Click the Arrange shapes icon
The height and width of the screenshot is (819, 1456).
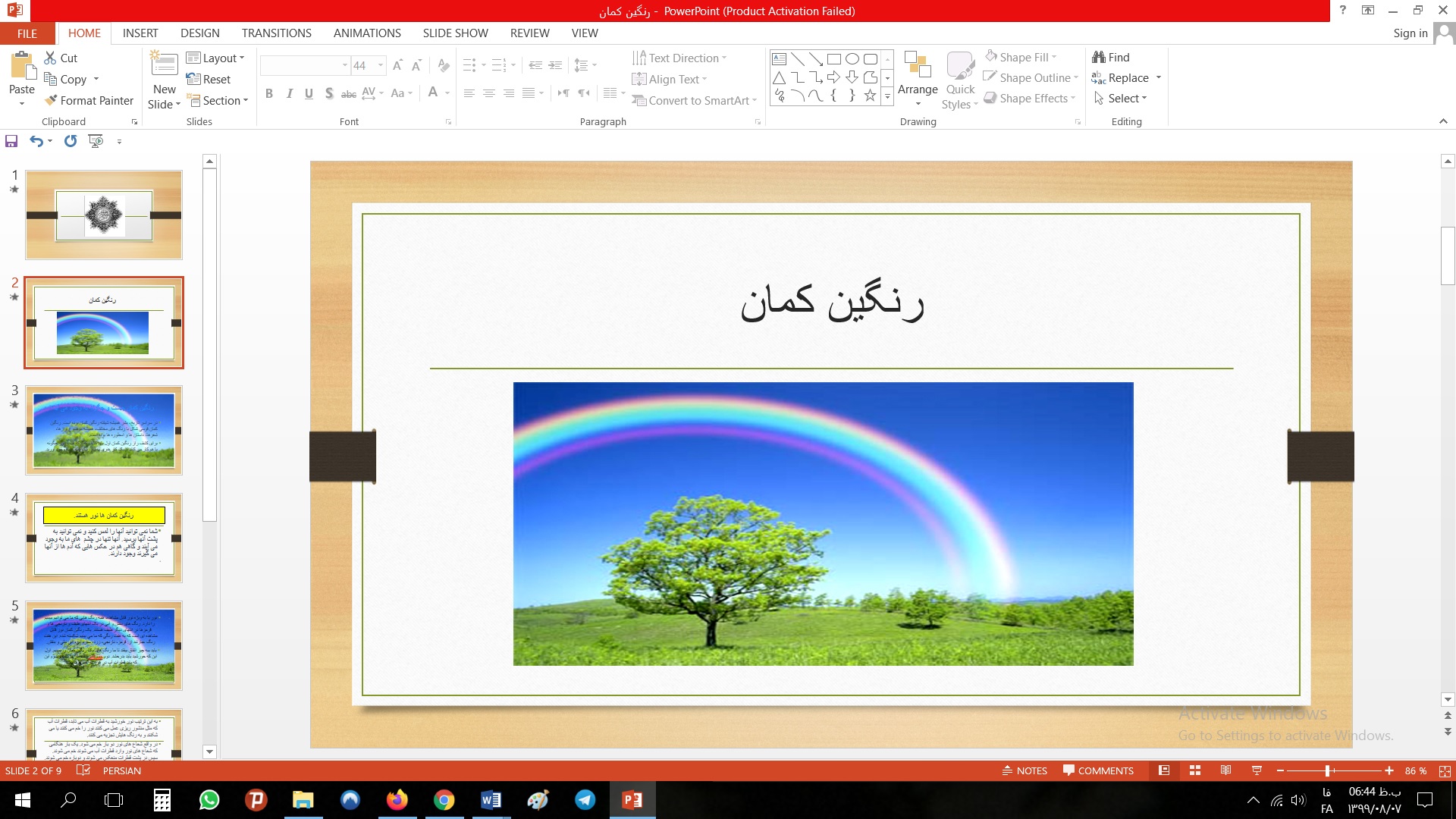(x=918, y=65)
